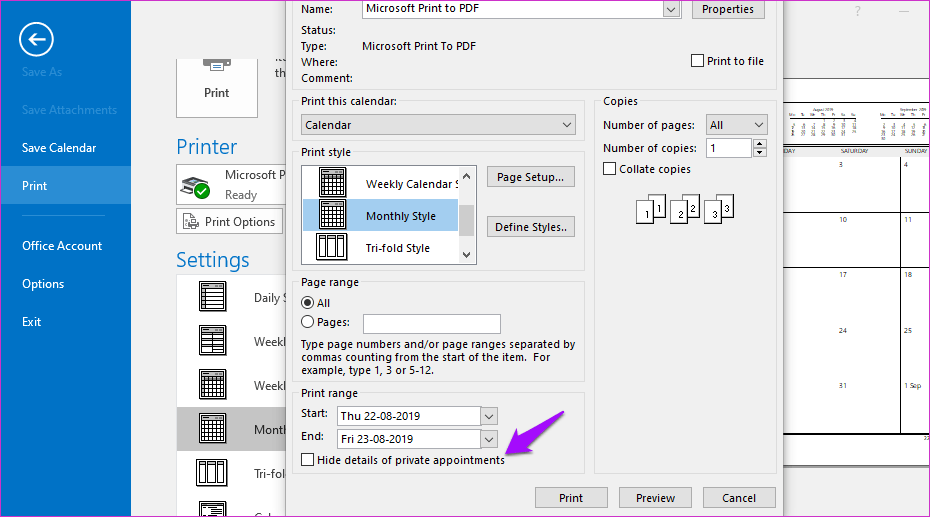Click Save As in backstage menu
930x517 pixels.
coord(42,72)
